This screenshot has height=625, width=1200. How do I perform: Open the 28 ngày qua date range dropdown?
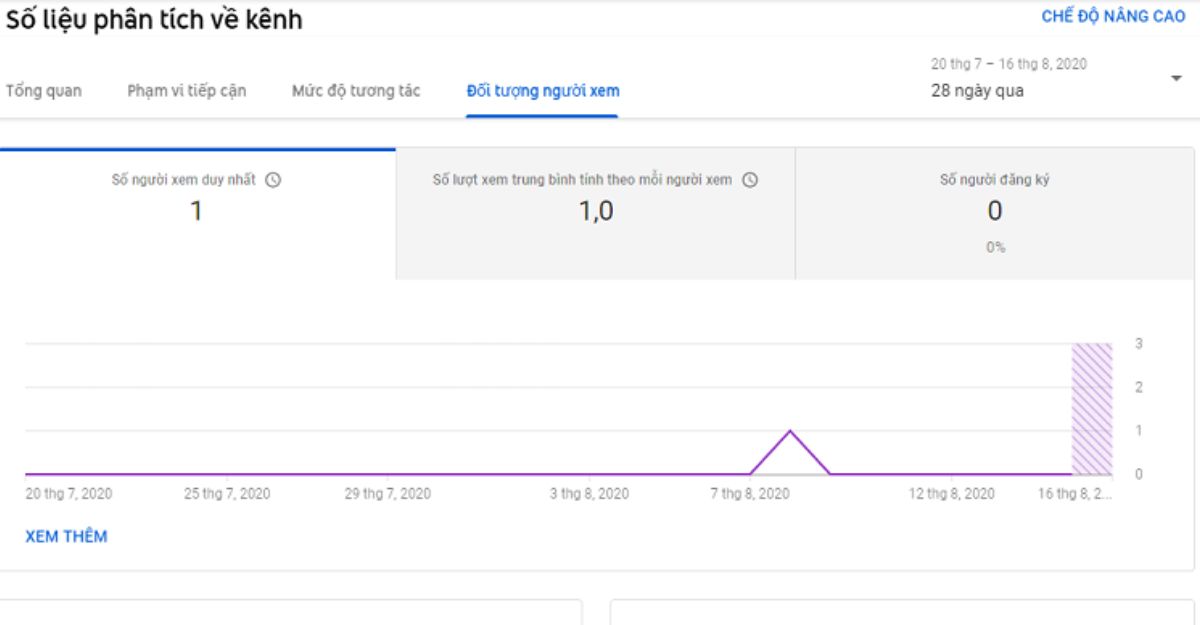pyautogui.click(x=1056, y=78)
